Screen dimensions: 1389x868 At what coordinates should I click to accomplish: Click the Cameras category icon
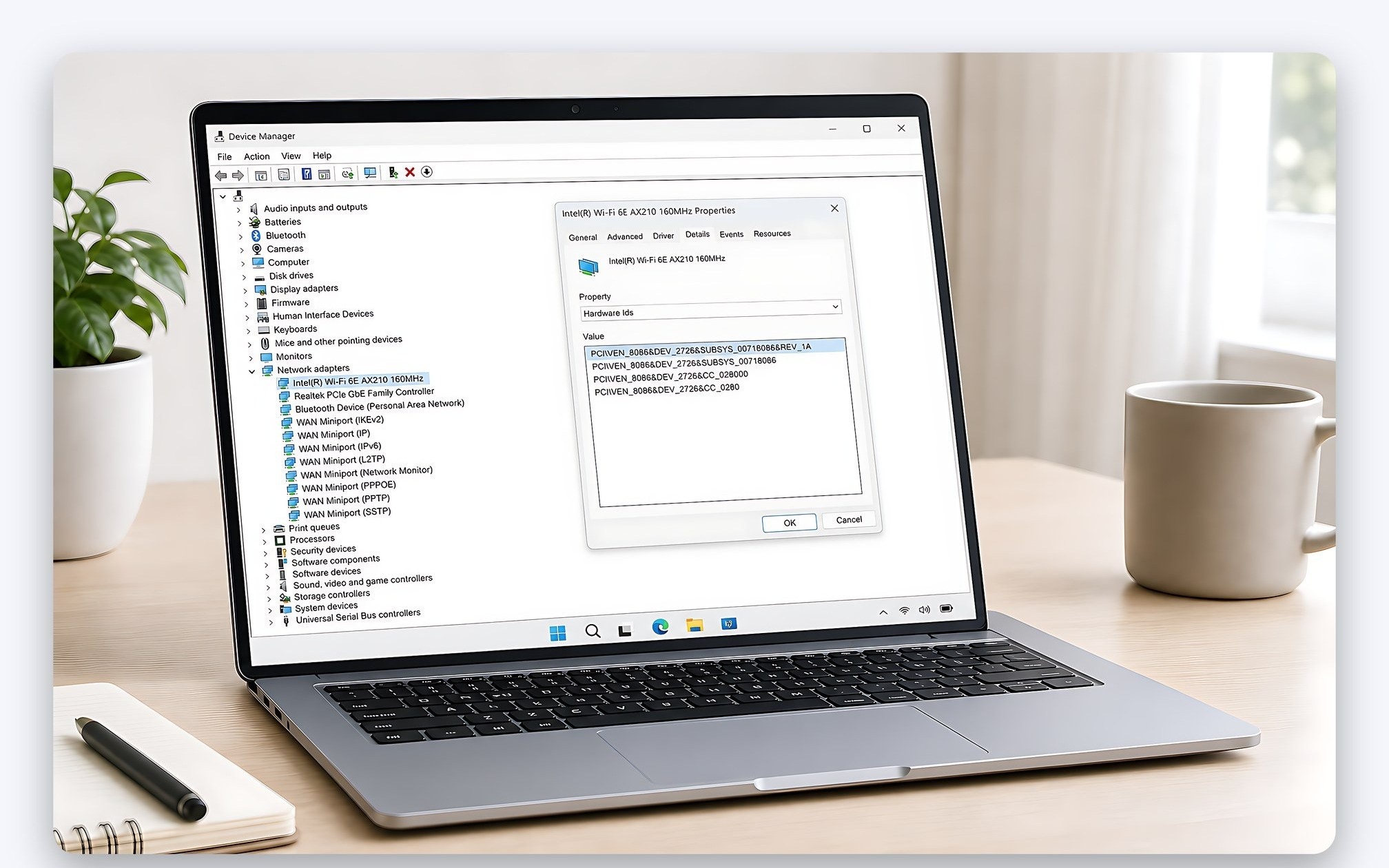tap(257, 249)
